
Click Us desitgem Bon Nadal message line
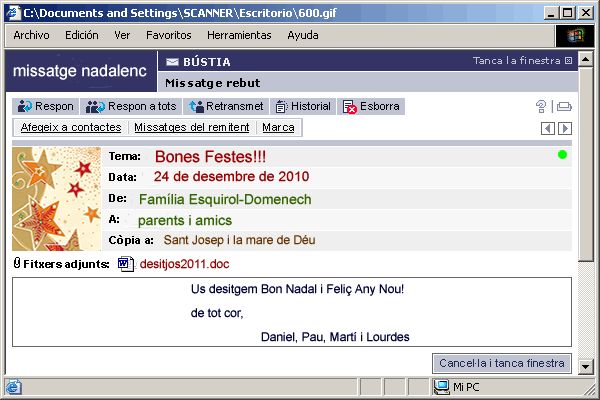tap(297, 289)
